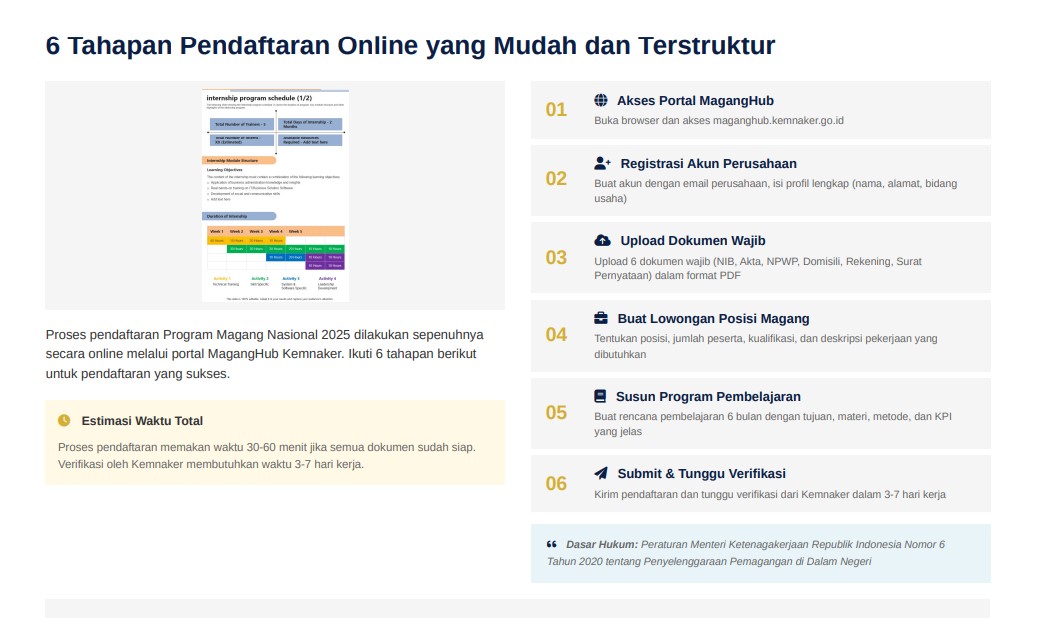Click the step number 01 label
The height and width of the screenshot is (618, 1037).
[556, 110]
